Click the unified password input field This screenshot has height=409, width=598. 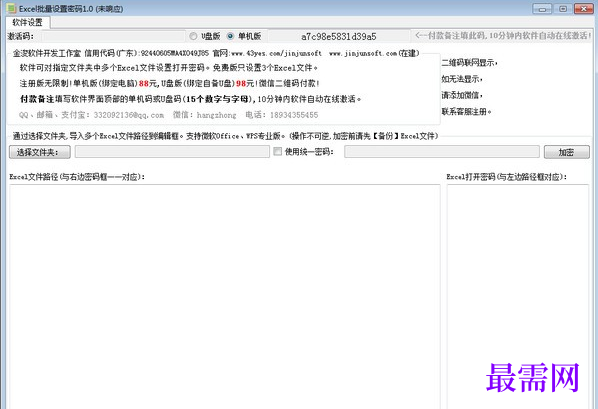coord(442,151)
